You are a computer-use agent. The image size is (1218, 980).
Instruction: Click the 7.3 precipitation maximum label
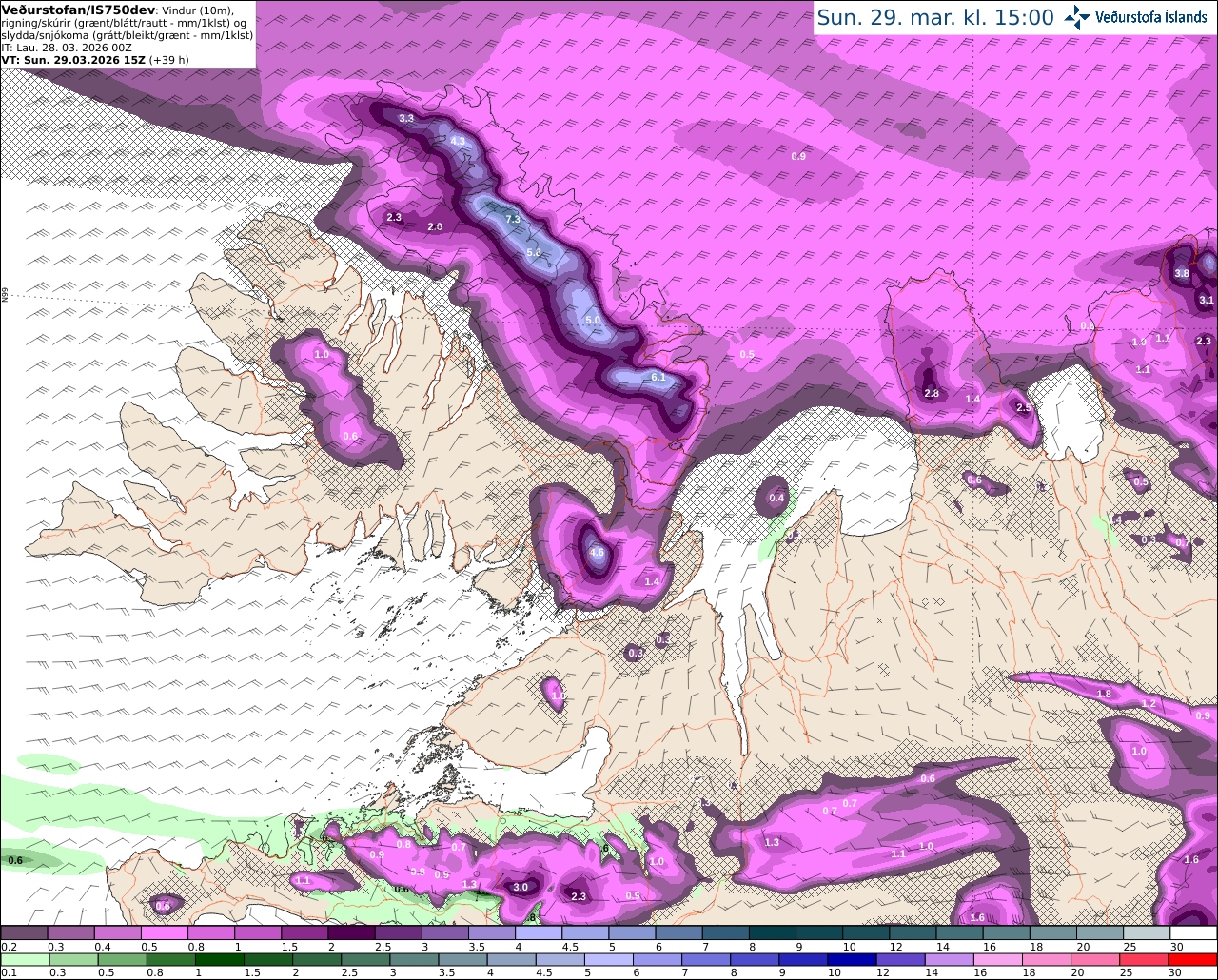coord(513,219)
